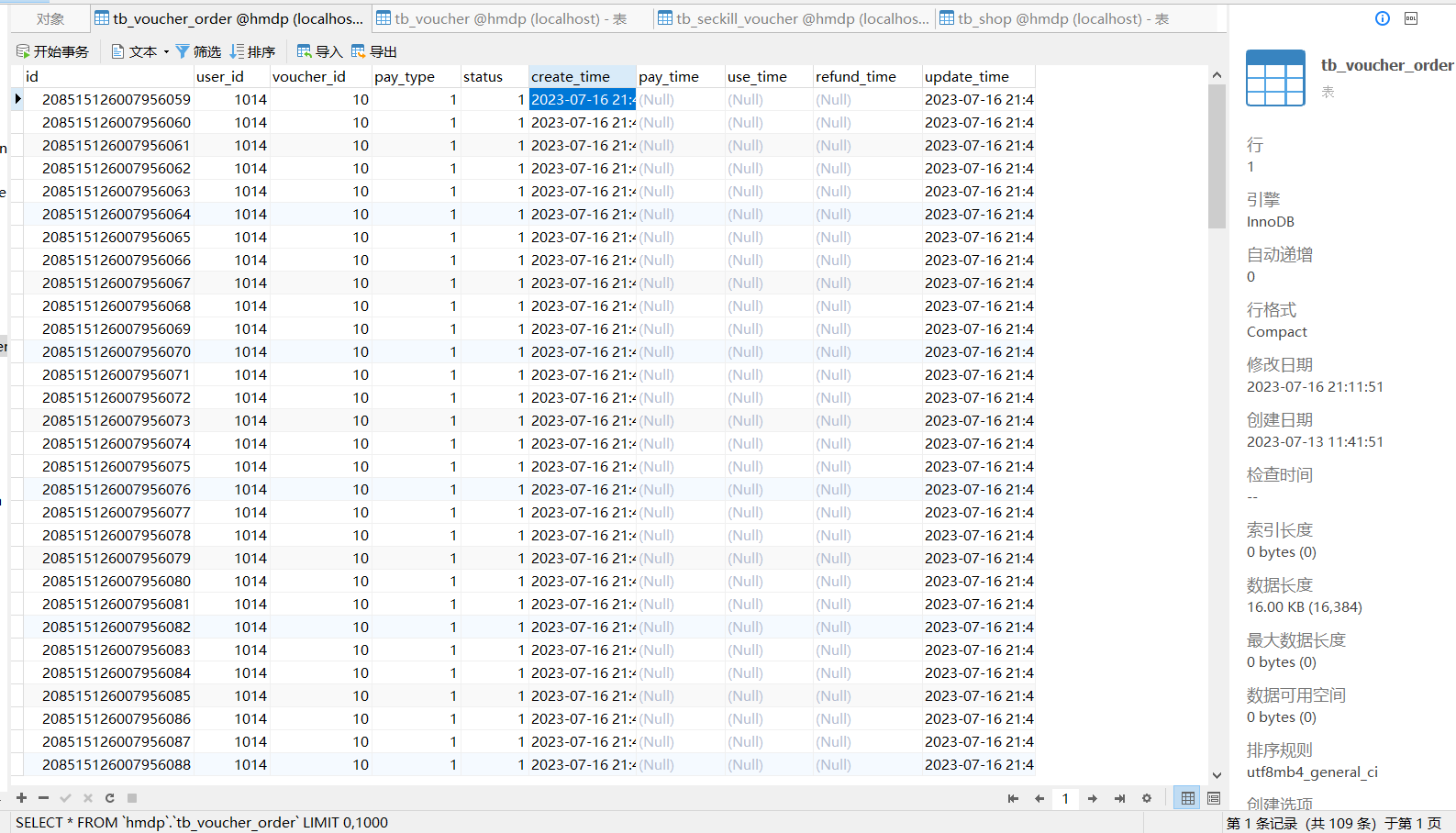Click the scrollbar down arrow
Image resolution: width=1456 pixels, height=833 pixels.
point(1217,775)
